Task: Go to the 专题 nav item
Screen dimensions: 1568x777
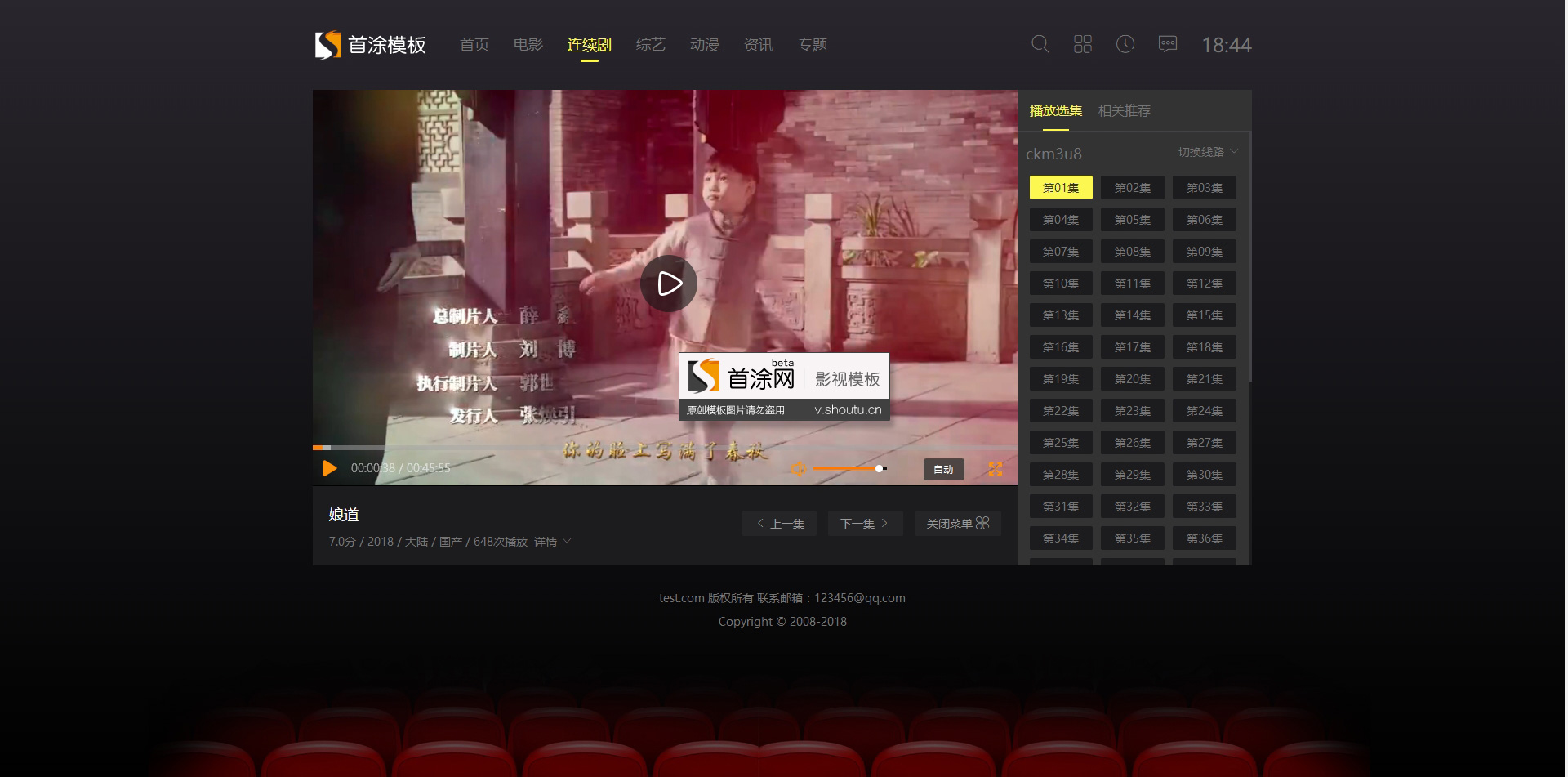Action: coord(813,45)
